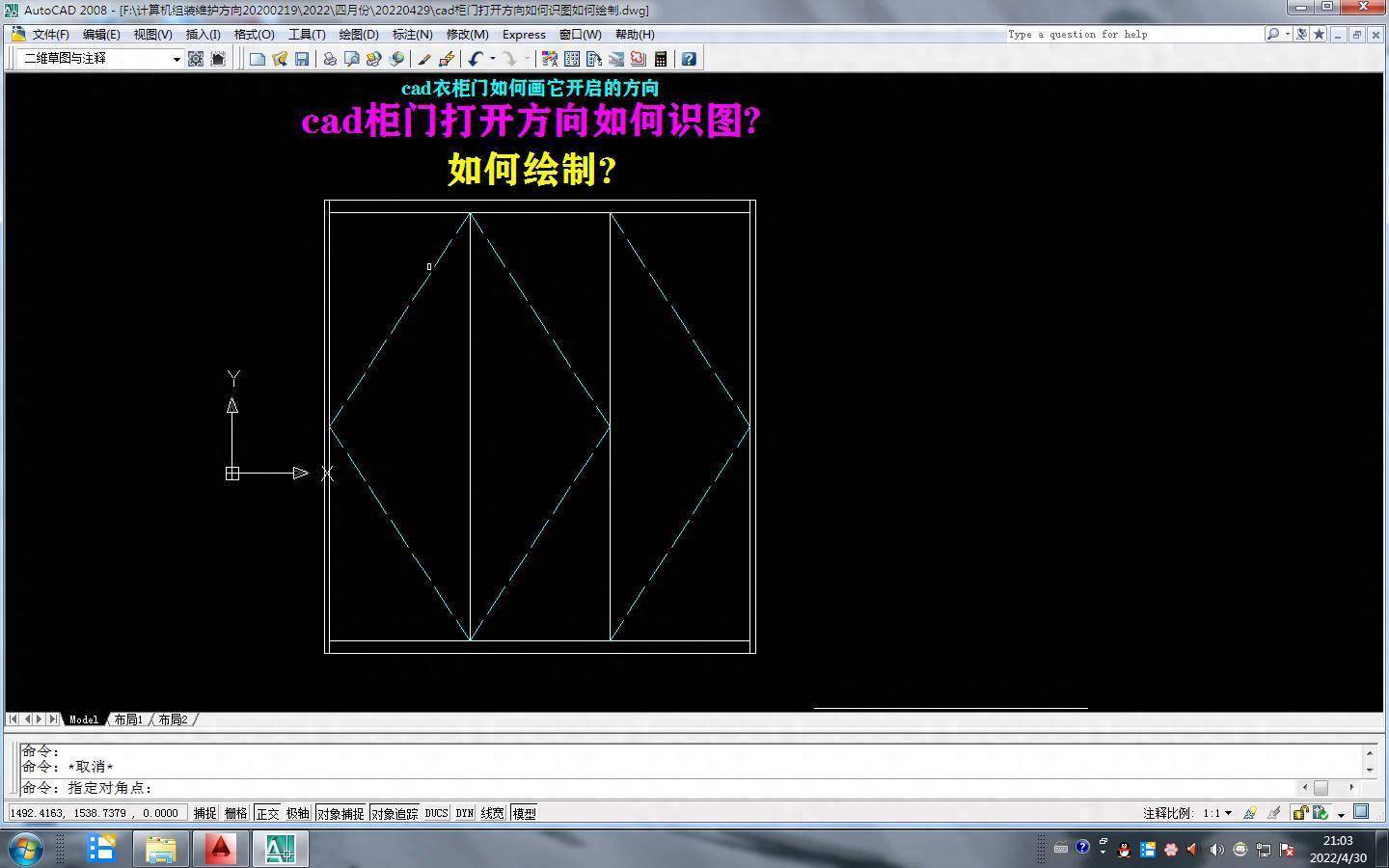This screenshot has height=868, width=1389.
Task: Toggle 对象捕捉 object snap
Action: tap(340, 813)
